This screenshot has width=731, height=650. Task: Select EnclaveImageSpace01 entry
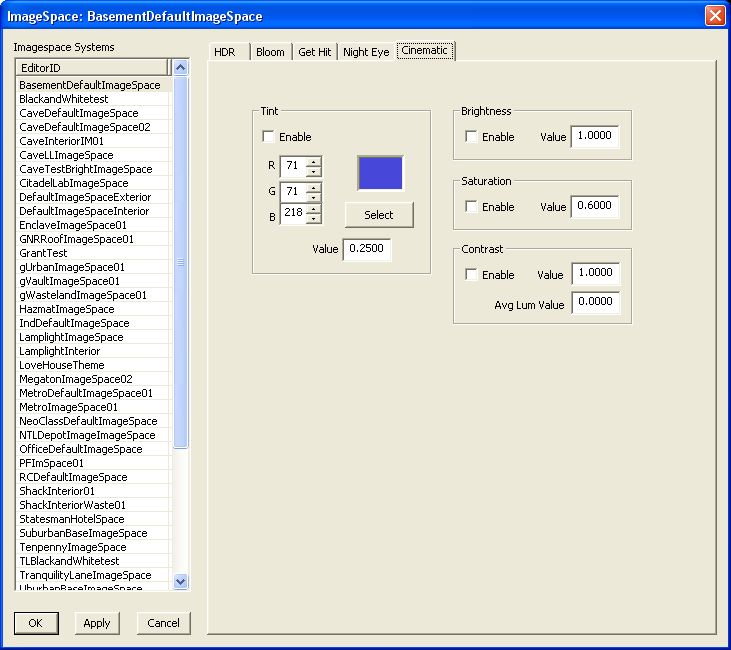point(92,225)
